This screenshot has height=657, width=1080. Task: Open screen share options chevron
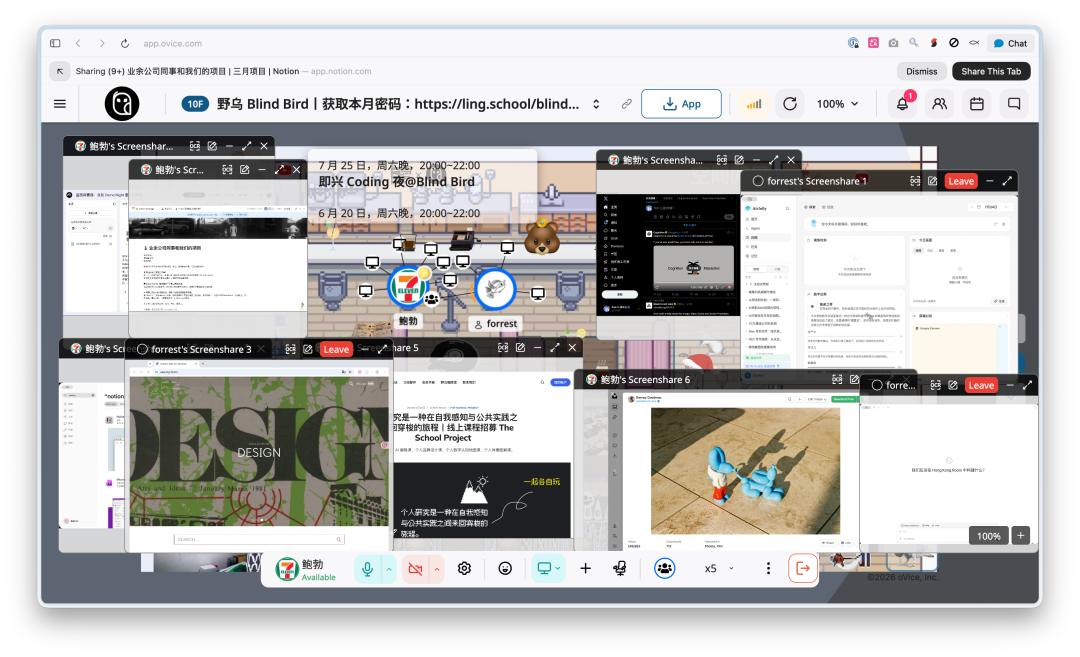point(558,568)
